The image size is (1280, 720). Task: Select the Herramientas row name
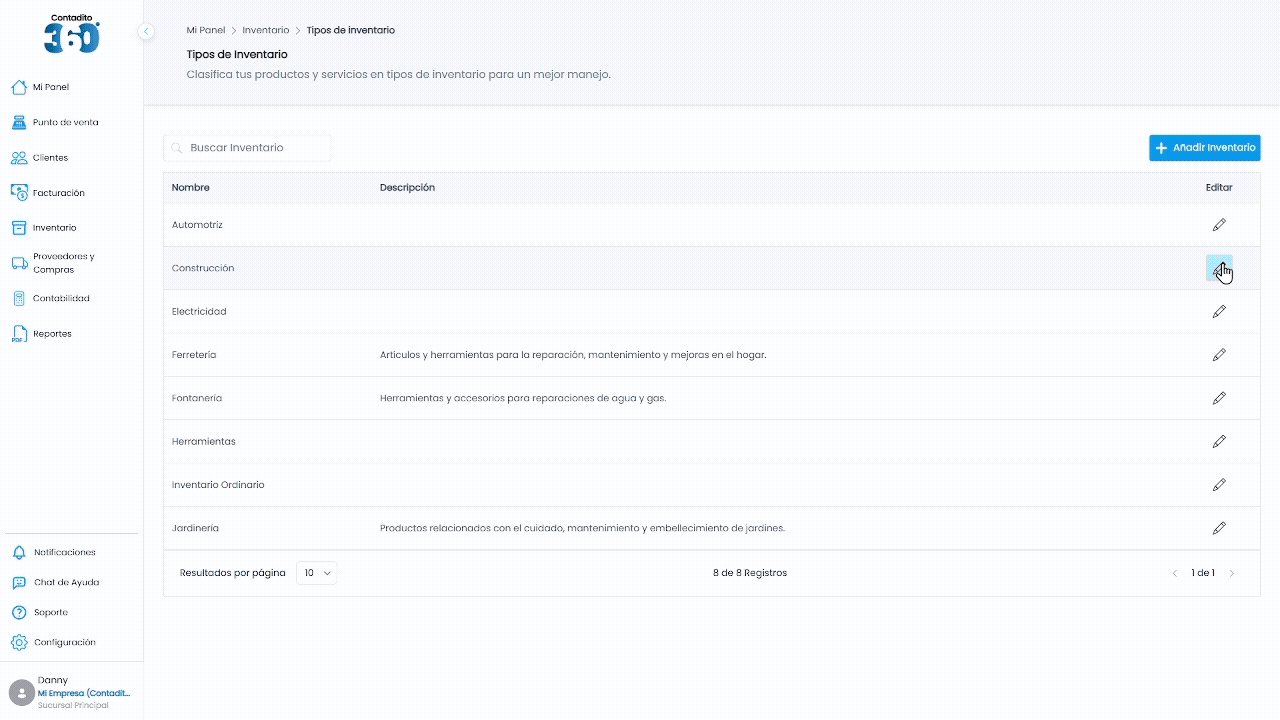click(x=204, y=441)
